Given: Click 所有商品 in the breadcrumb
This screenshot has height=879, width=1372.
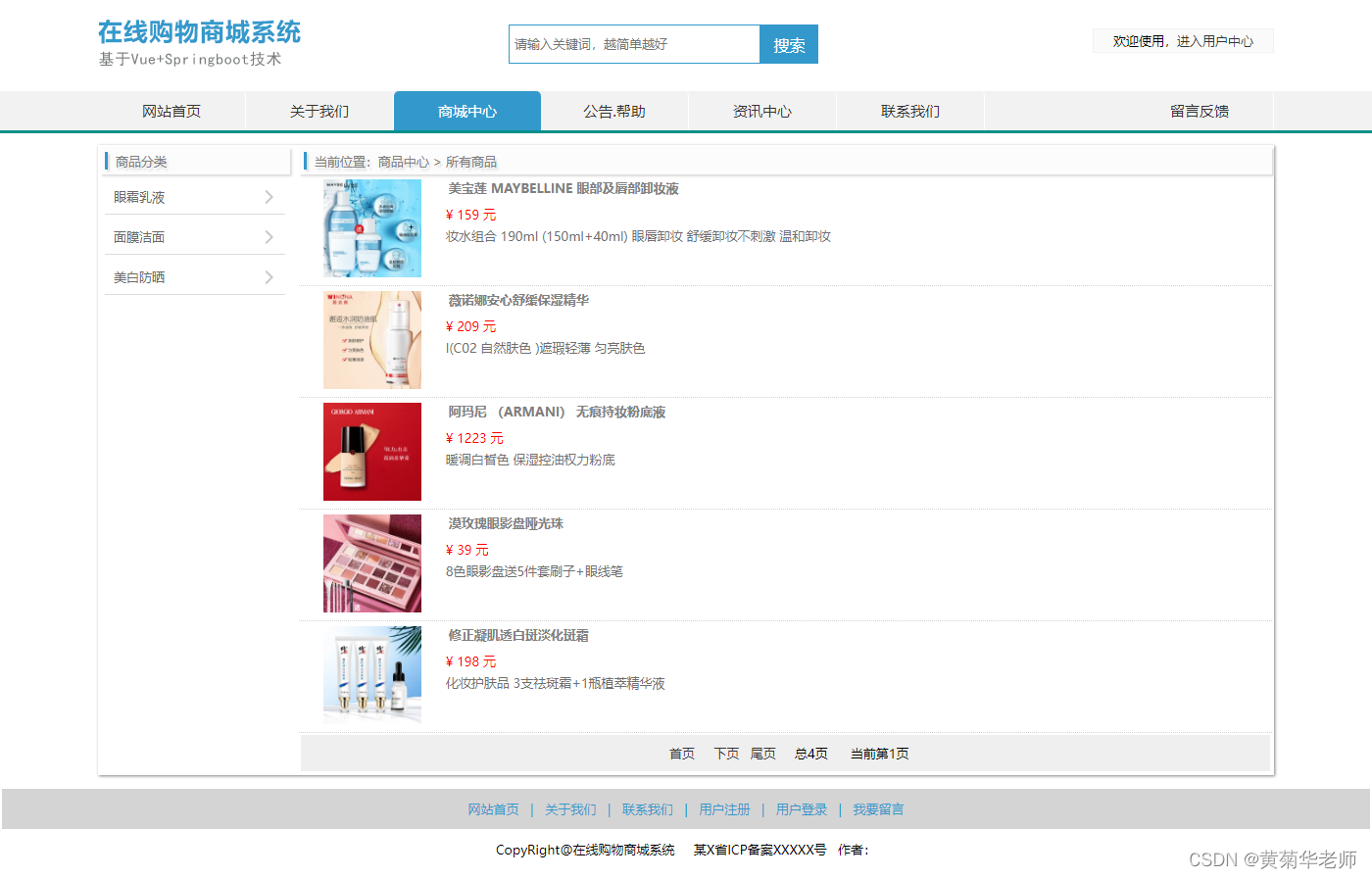Looking at the screenshot, I should pos(471,162).
